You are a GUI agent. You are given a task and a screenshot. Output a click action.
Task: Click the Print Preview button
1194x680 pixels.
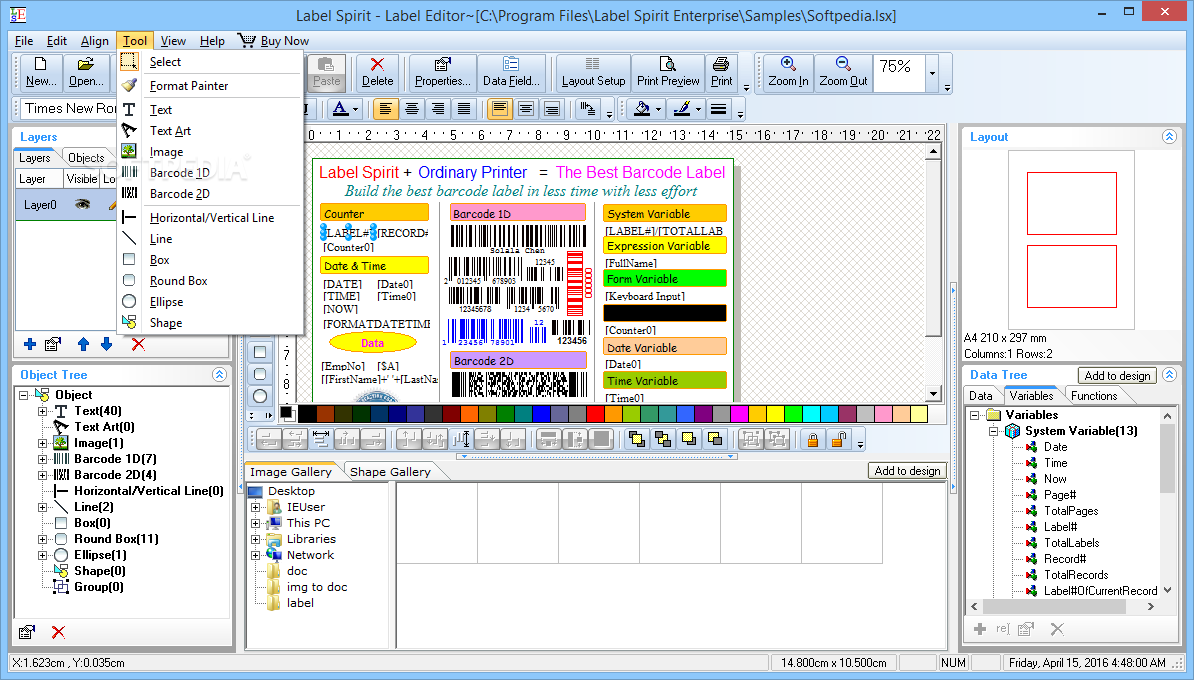[668, 72]
